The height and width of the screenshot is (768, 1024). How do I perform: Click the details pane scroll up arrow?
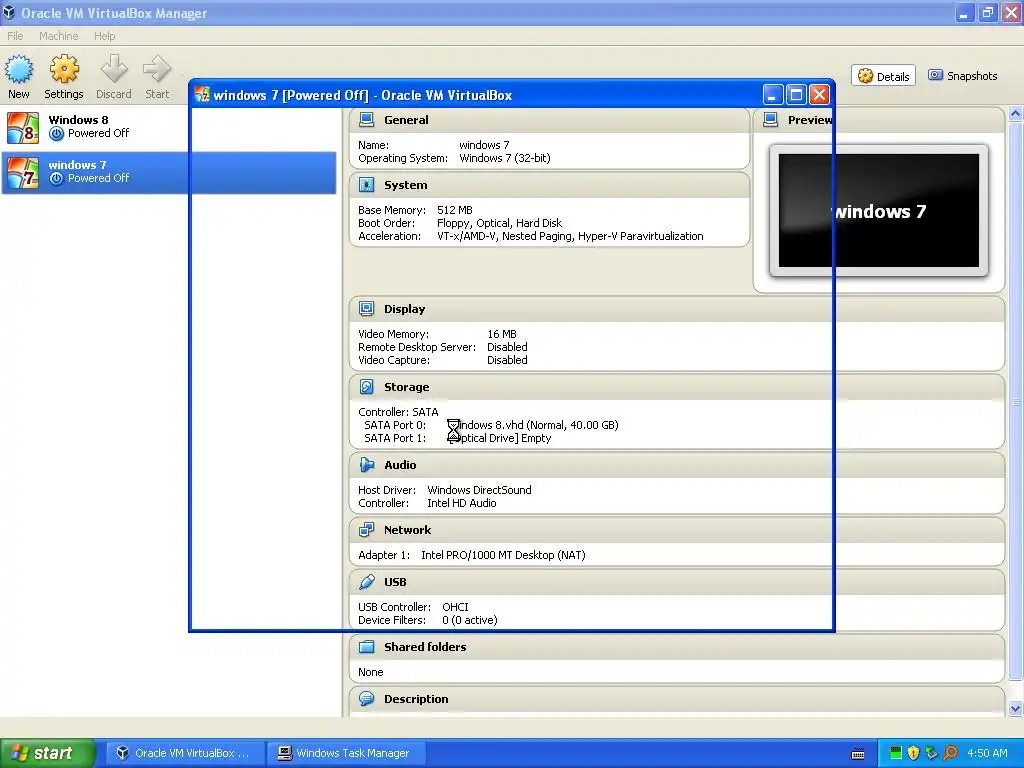1015,114
